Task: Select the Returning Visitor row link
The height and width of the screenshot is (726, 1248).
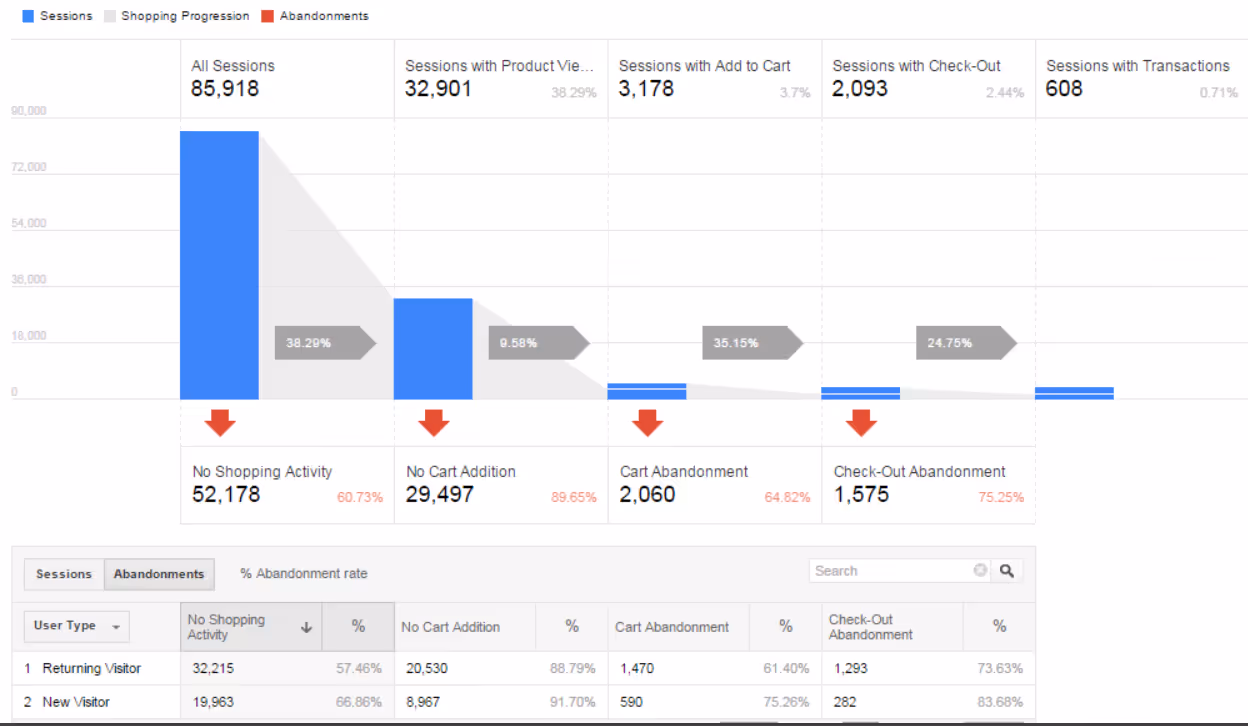Action: (94, 668)
